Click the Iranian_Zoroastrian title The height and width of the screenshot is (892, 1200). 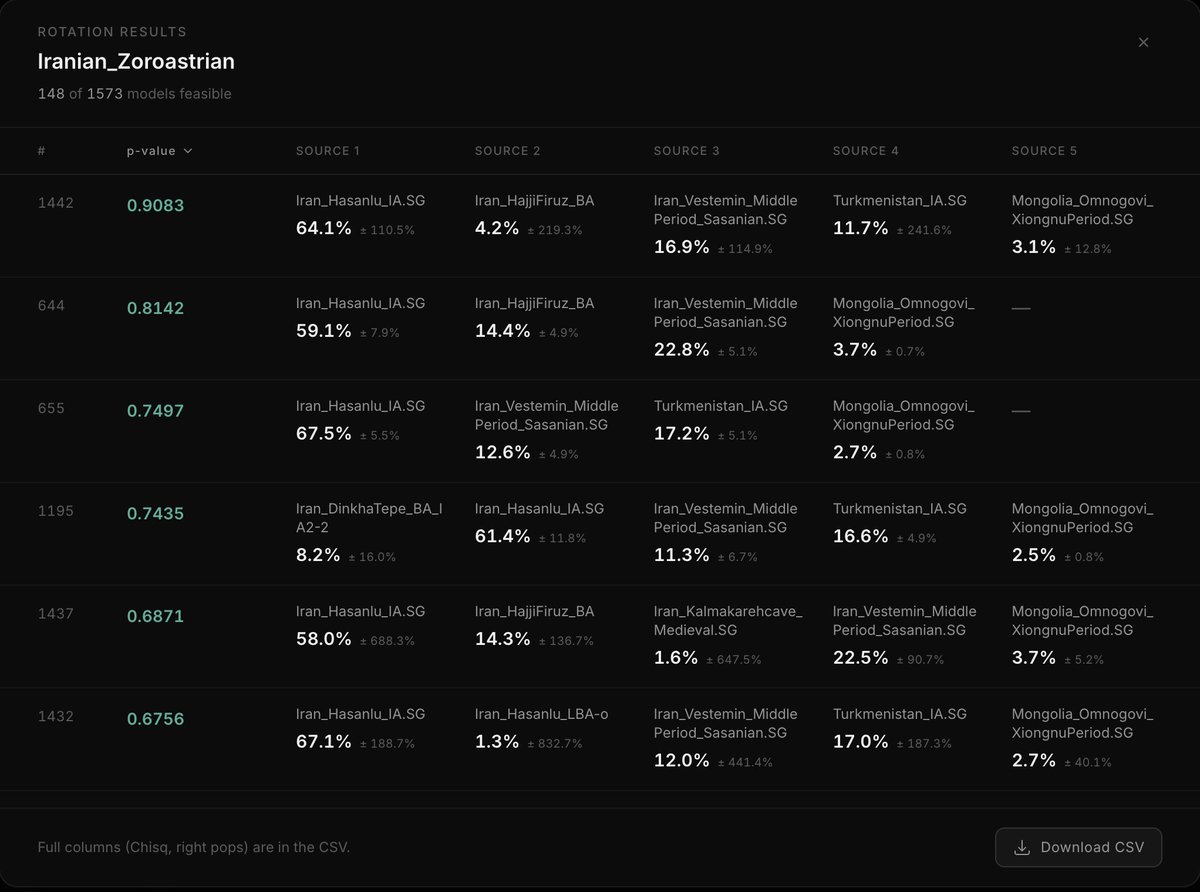coord(136,61)
